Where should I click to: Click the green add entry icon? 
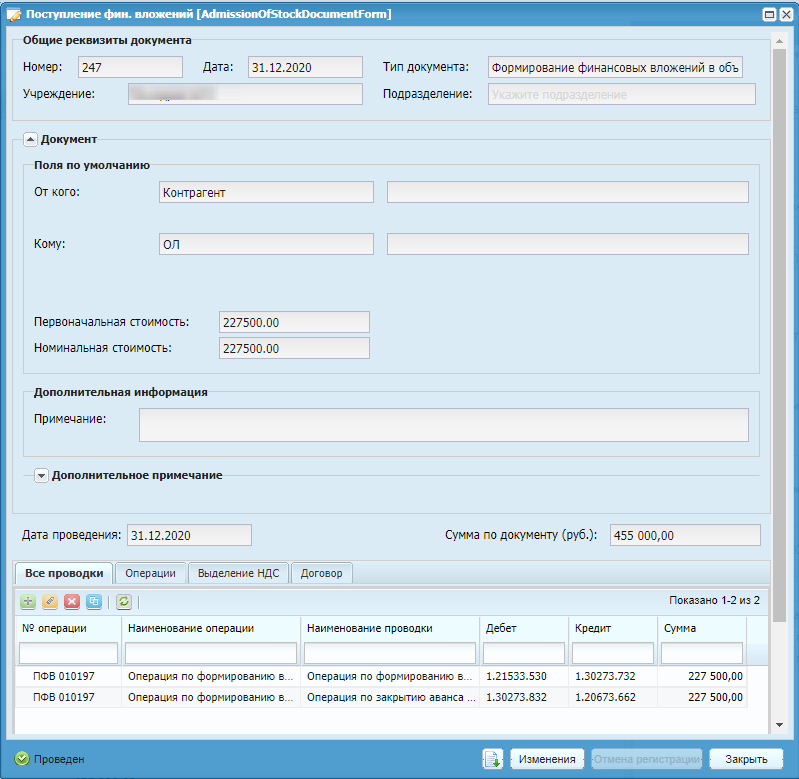click(28, 602)
